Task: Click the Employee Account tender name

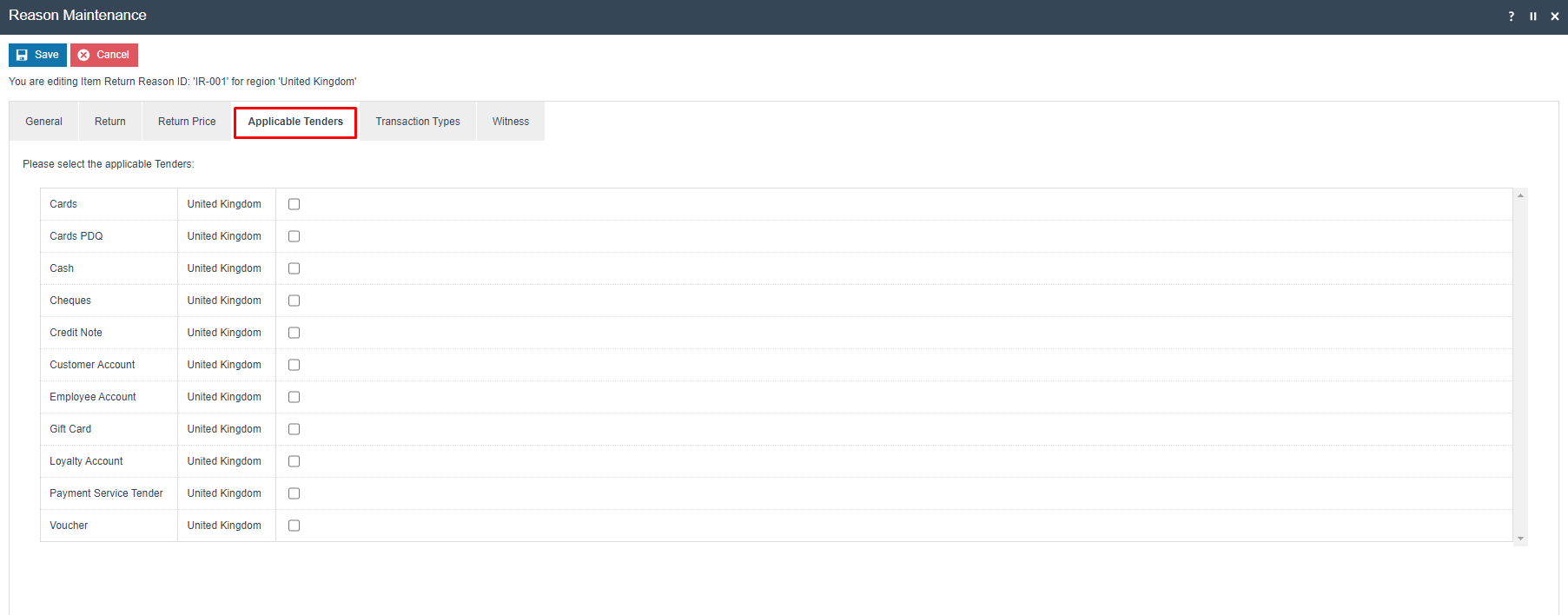Action: [x=93, y=397]
